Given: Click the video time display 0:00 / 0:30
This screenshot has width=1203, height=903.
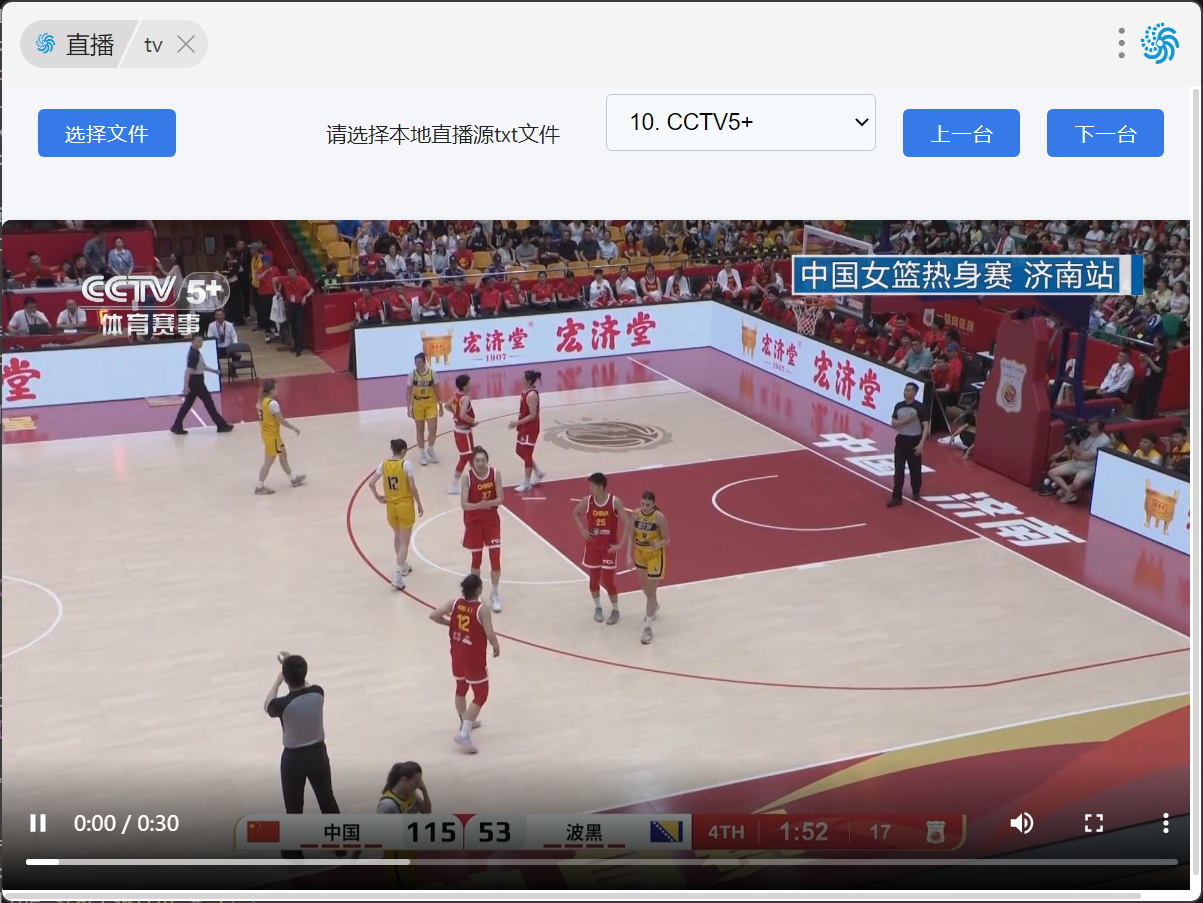Looking at the screenshot, I should coord(126,823).
